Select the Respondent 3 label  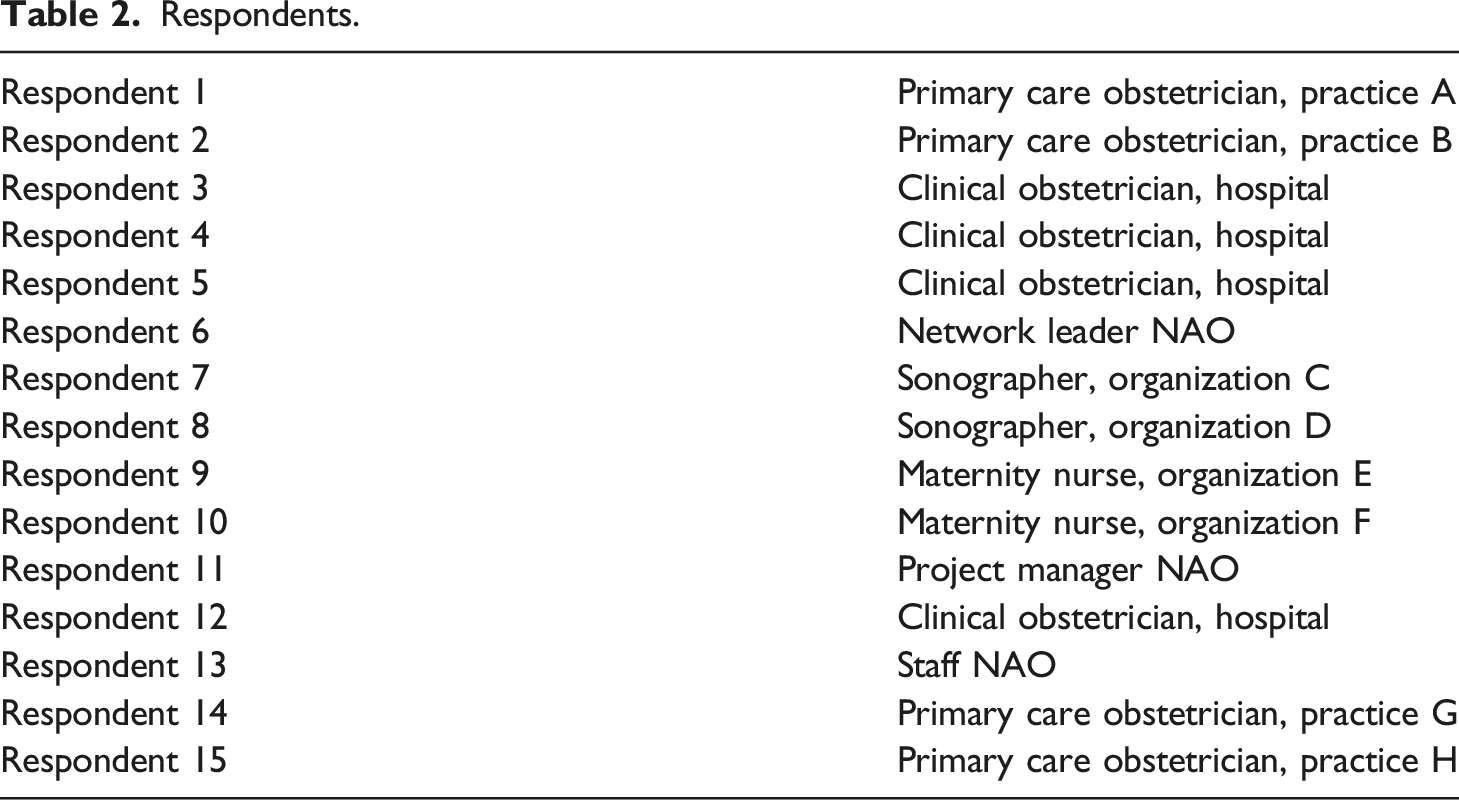(105, 189)
